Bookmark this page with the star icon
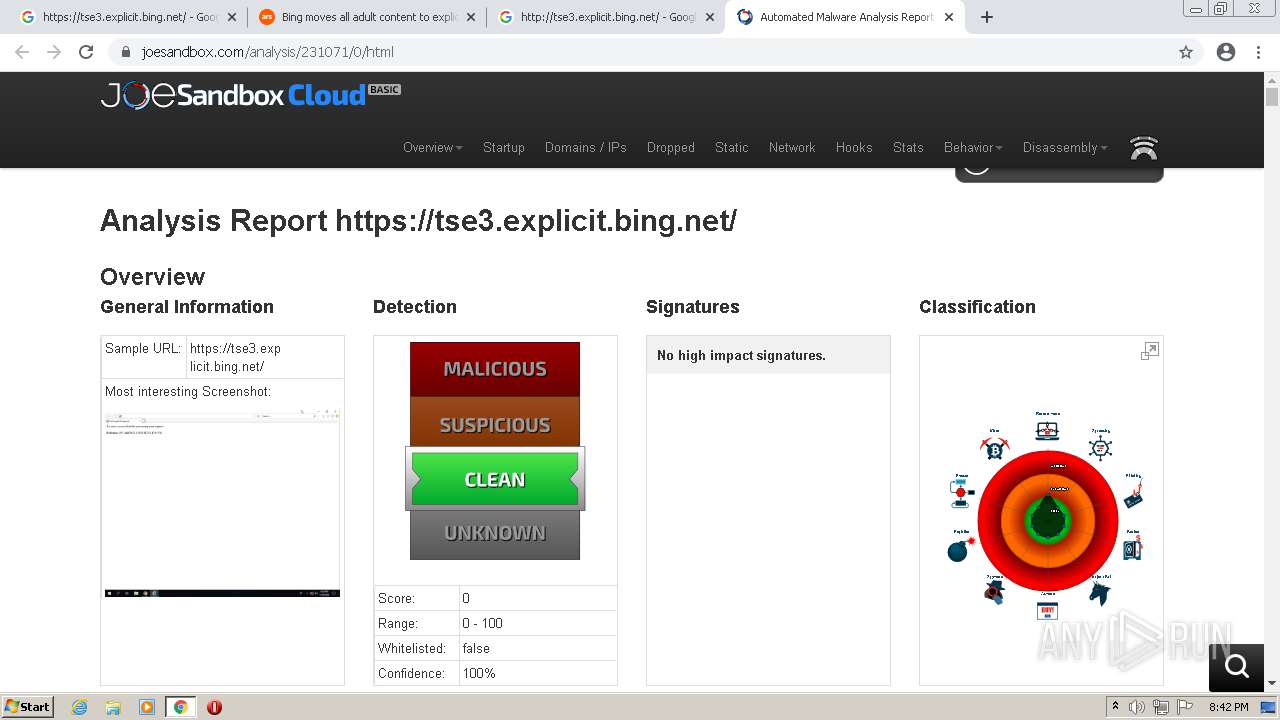 [x=1186, y=52]
